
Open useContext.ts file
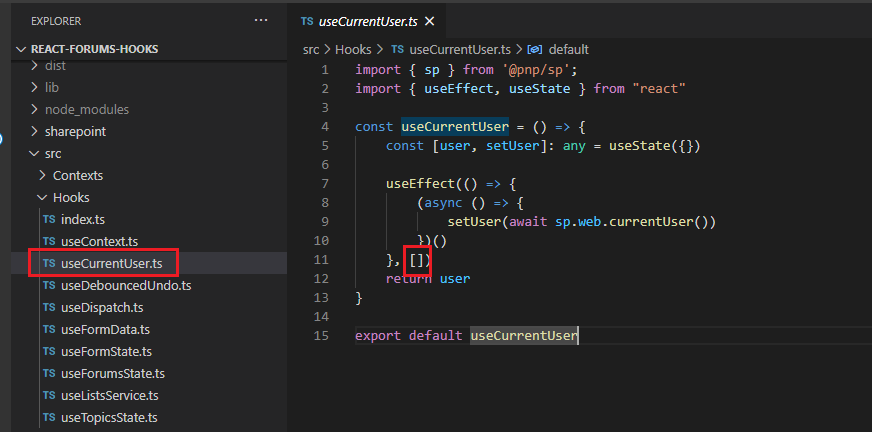pos(99,241)
